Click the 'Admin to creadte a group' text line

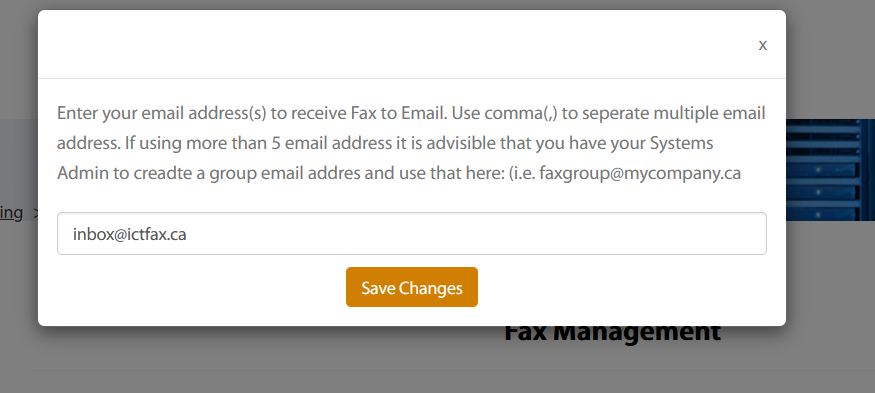(x=399, y=174)
